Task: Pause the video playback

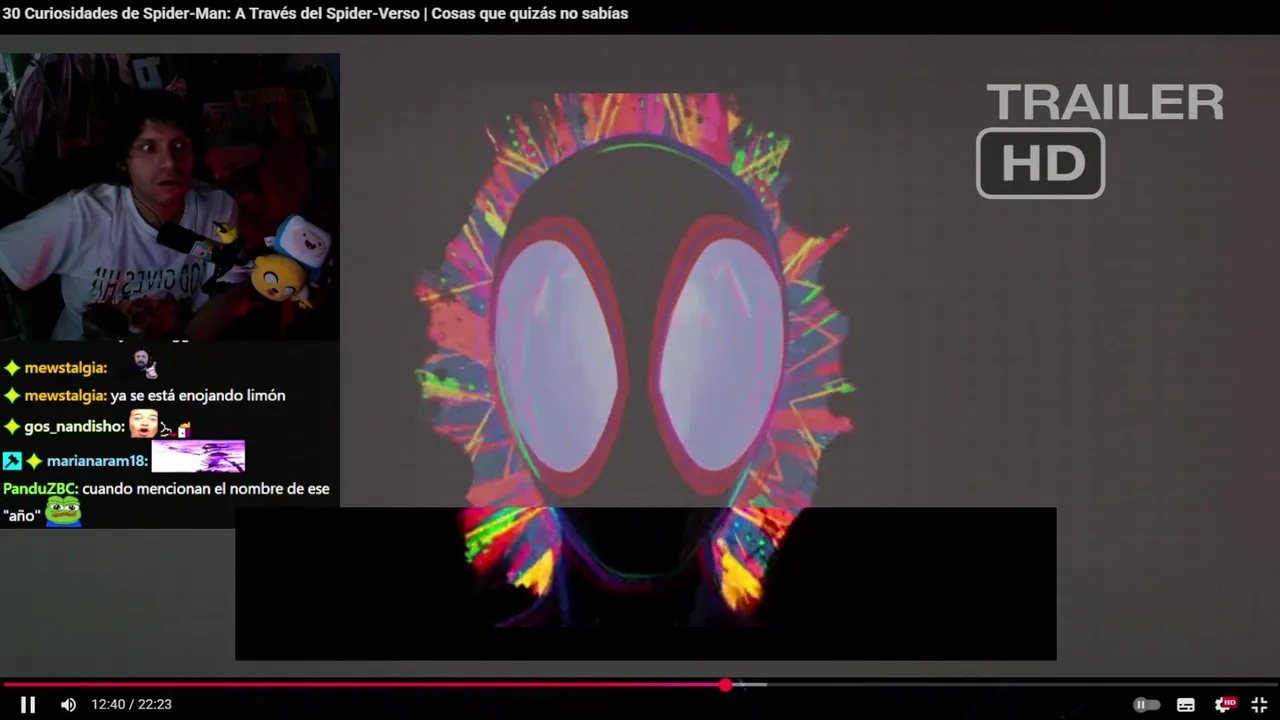Action: pos(28,704)
